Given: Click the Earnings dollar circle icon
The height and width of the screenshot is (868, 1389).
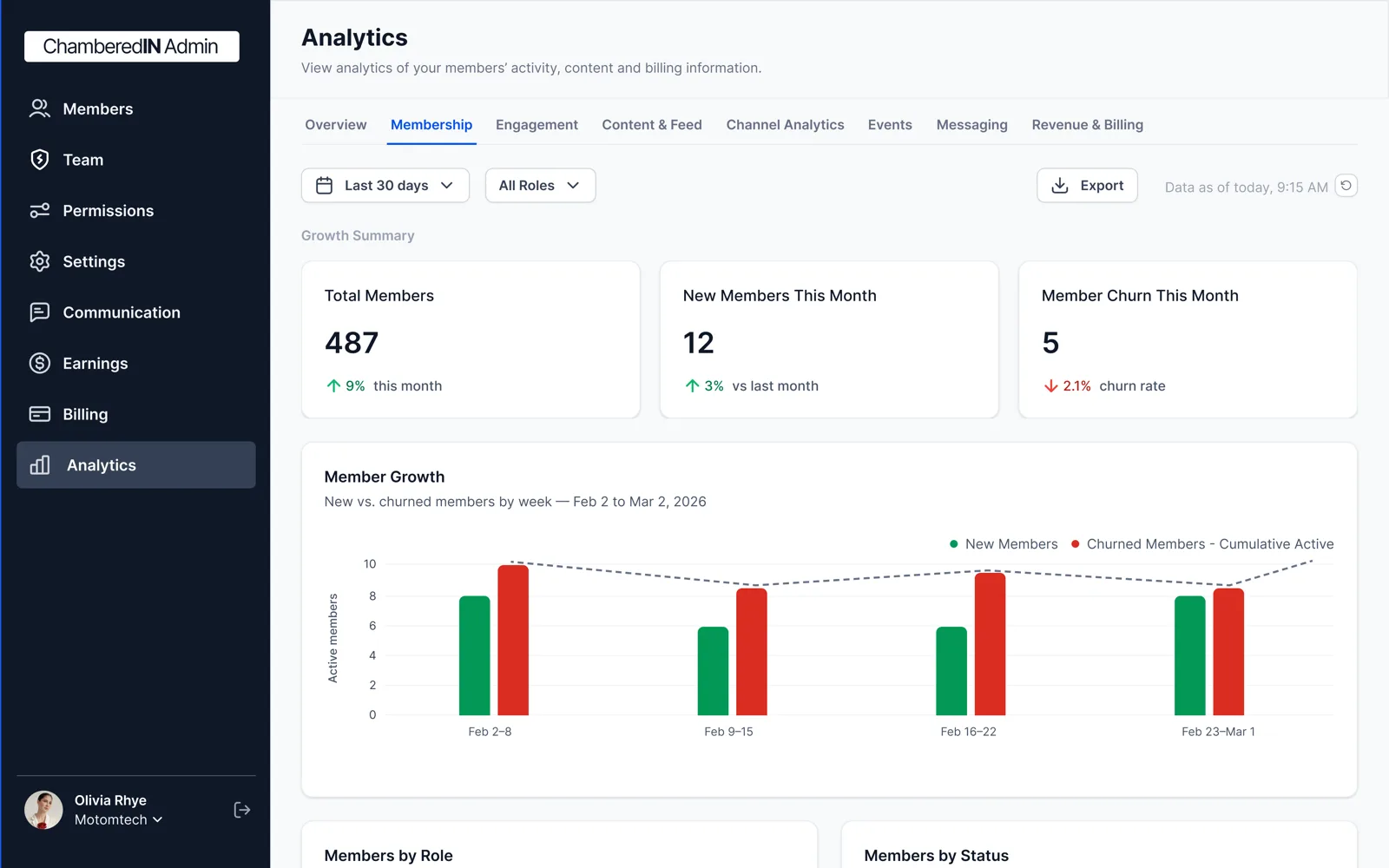Looking at the screenshot, I should [x=40, y=363].
